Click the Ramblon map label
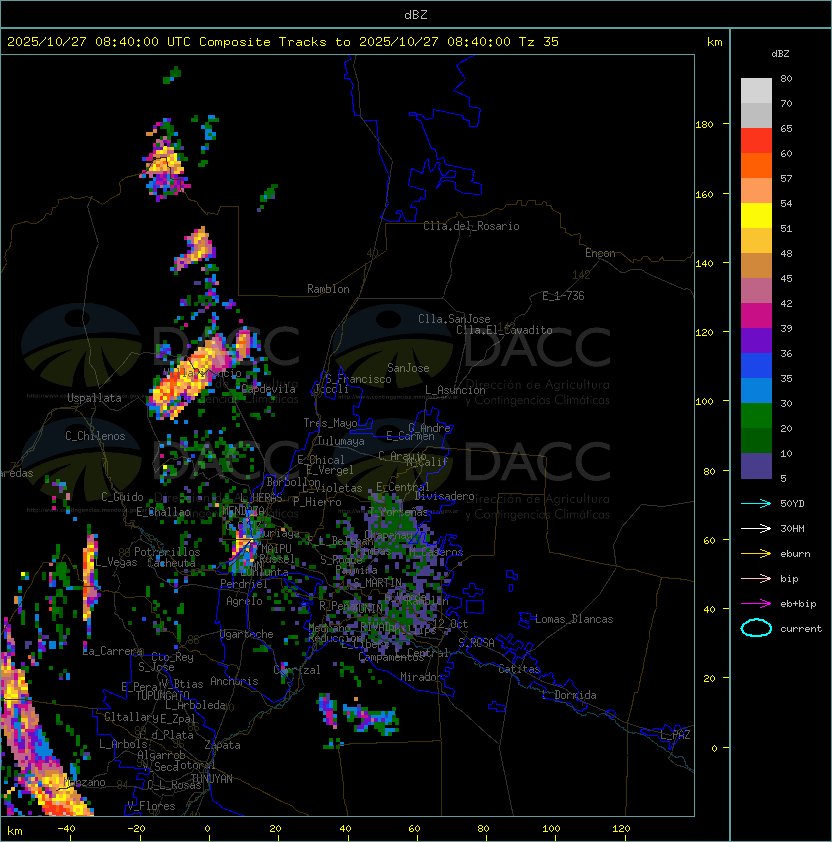This screenshot has width=832, height=842. [x=328, y=289]
